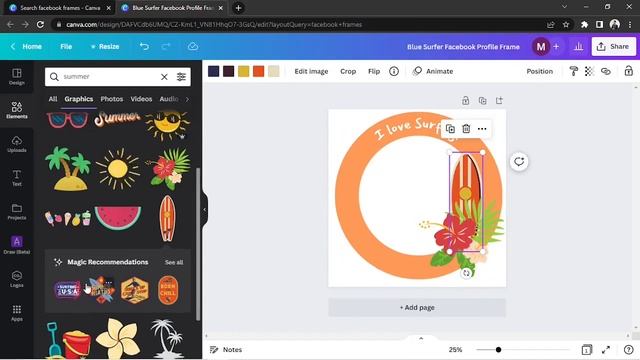Click Add page button
The width and height of the screenshot is (640, 360).
click(417, 307)
